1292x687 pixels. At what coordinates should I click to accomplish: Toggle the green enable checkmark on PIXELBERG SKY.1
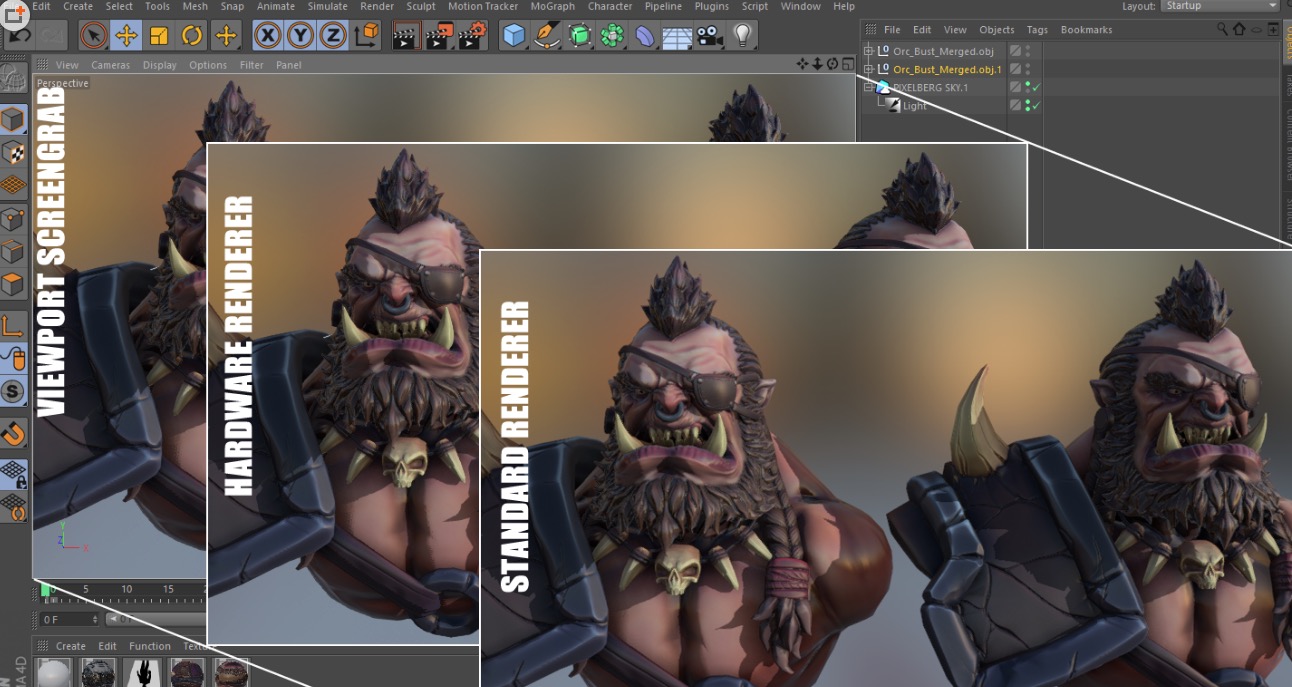point(1035,87)
